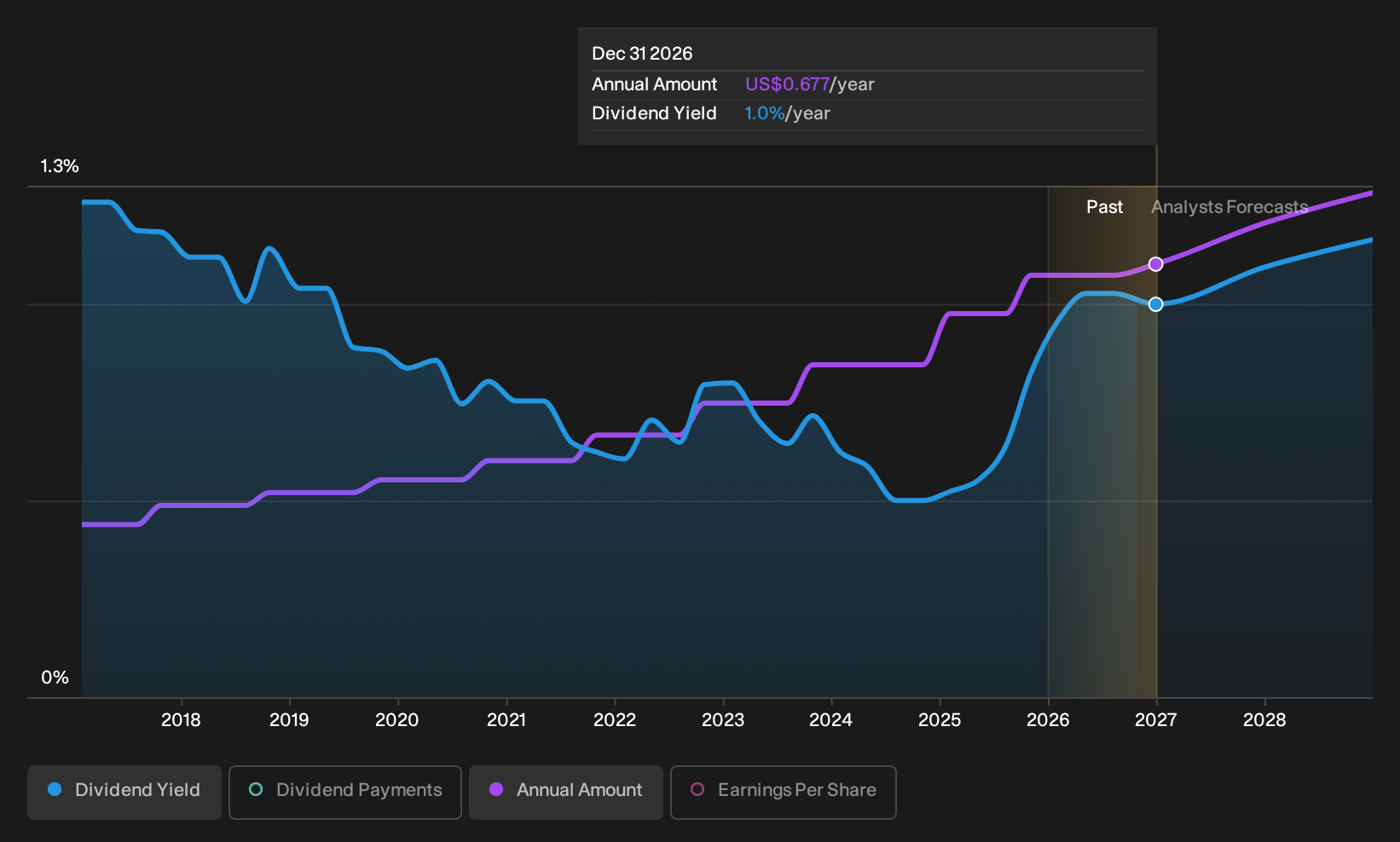Click the Dec 31 2026 tooltip date
The width and height of the screenshot is (1400, 842).
tap(642, 54)
